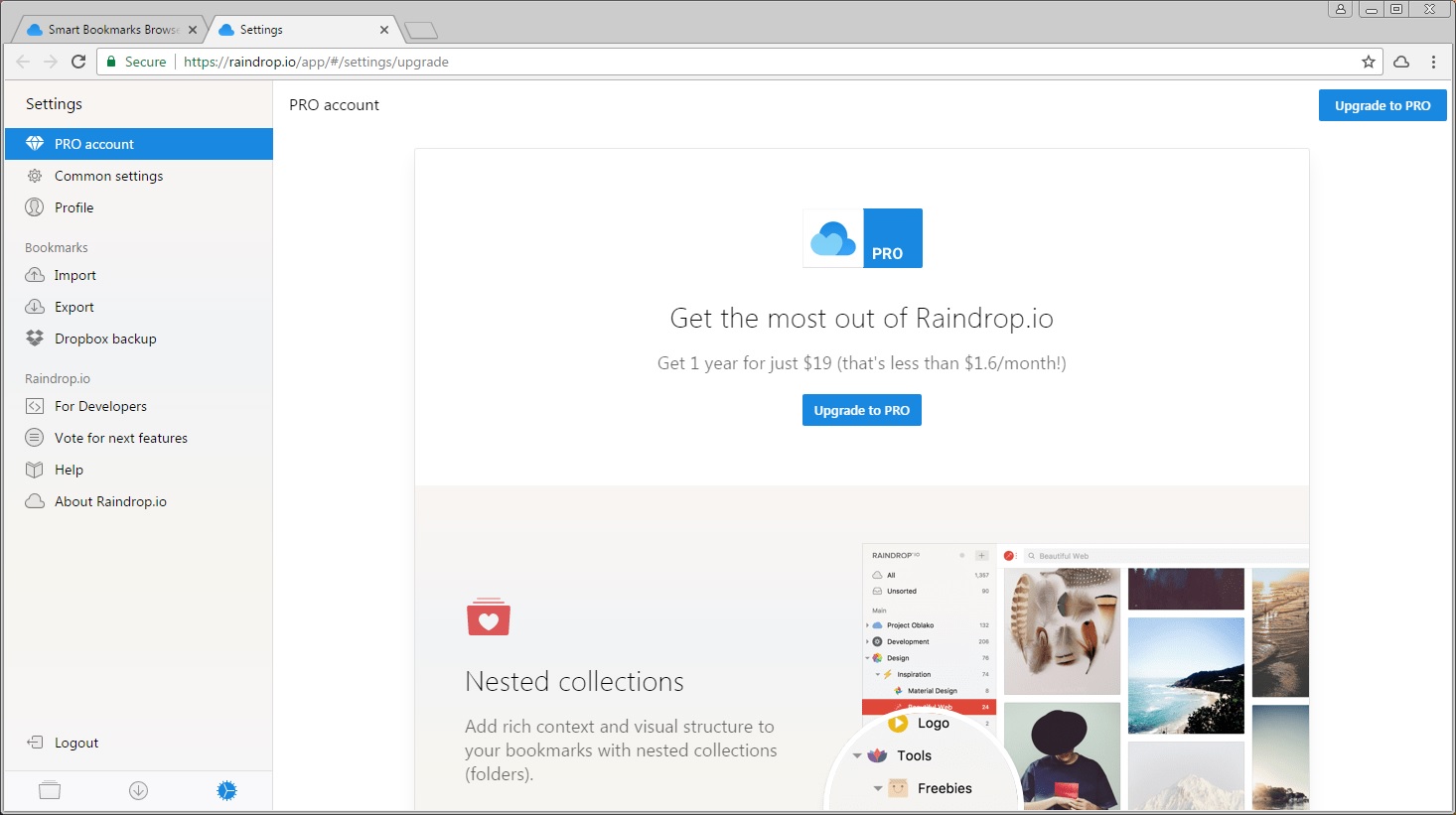
Task: Open the For Developers link
Action: click(x=138, y=406)
